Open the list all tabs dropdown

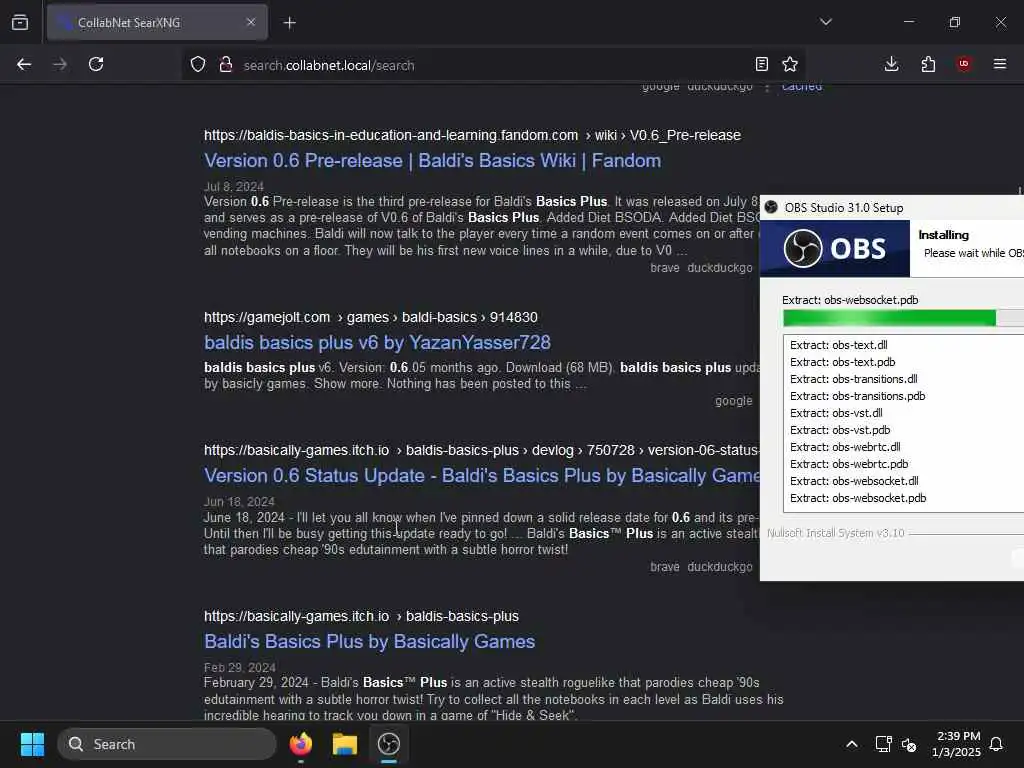(x=825, y=22)
